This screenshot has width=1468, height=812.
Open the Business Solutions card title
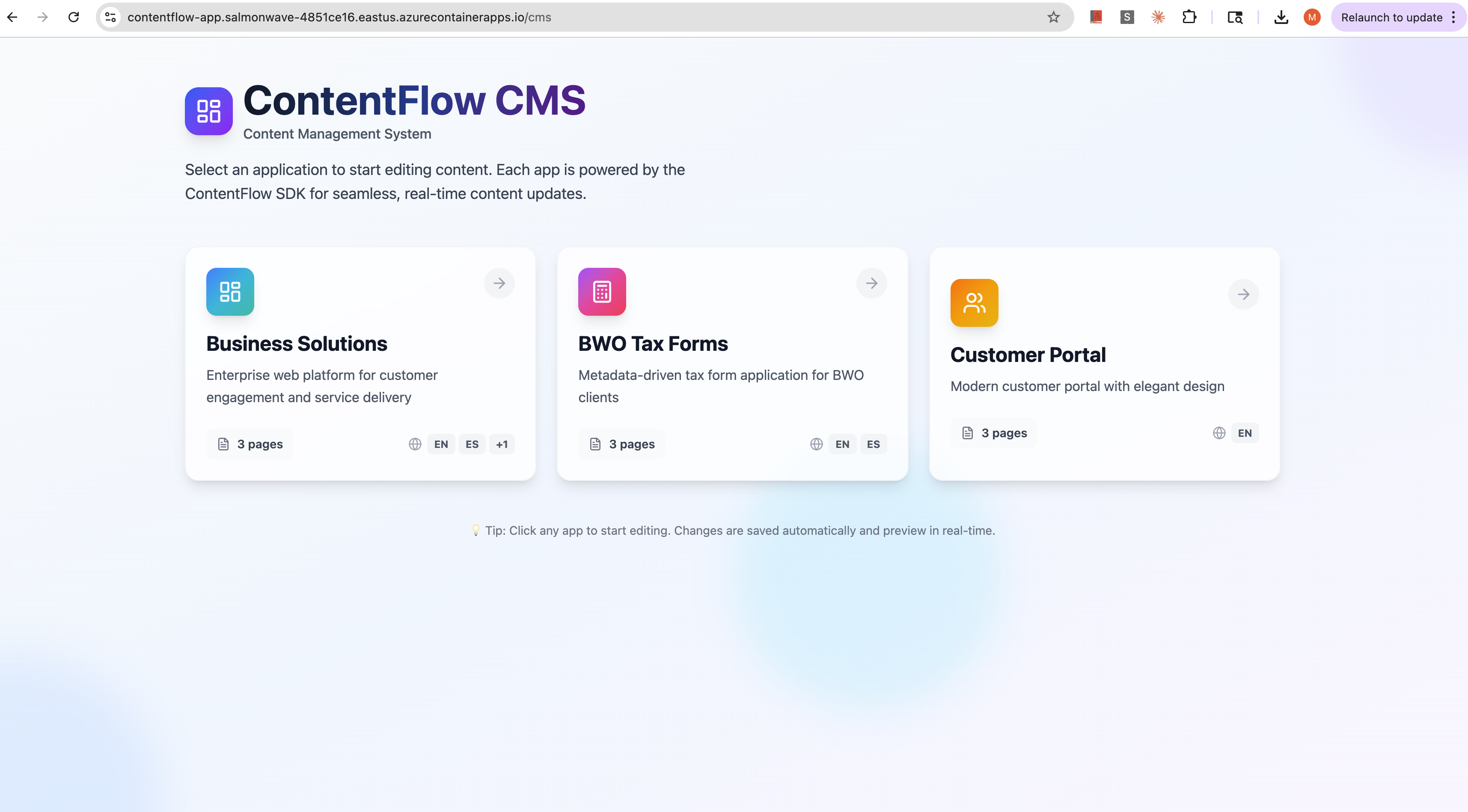tap(296, 344)
